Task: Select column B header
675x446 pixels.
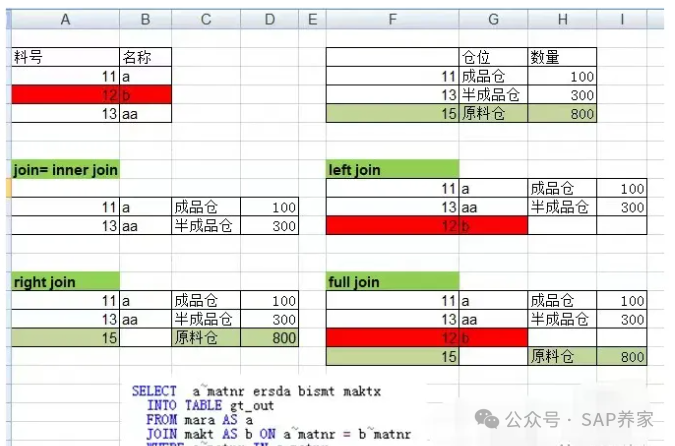Action: (146, 19)
